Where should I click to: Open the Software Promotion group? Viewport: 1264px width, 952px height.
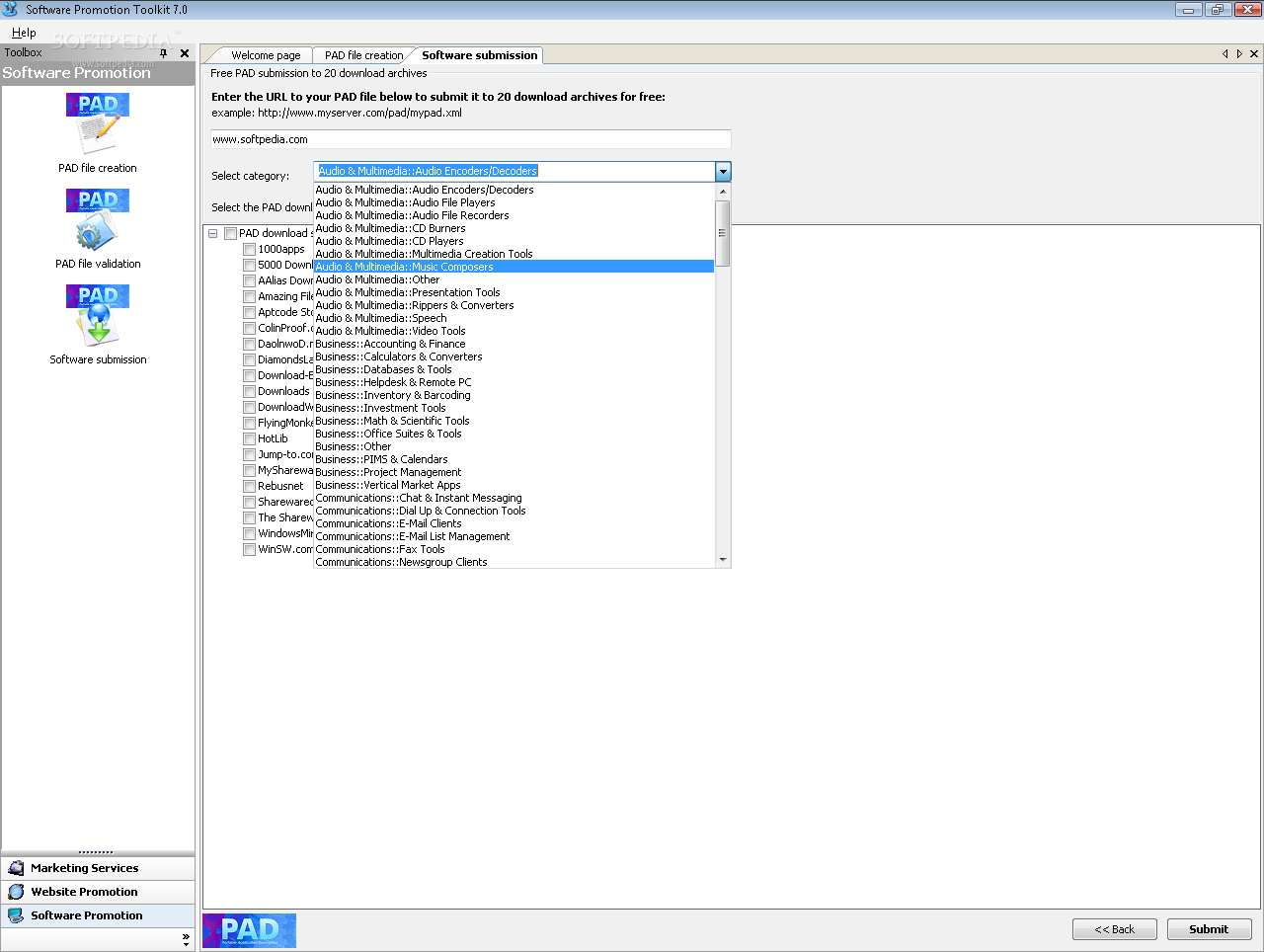coord(98,915)
